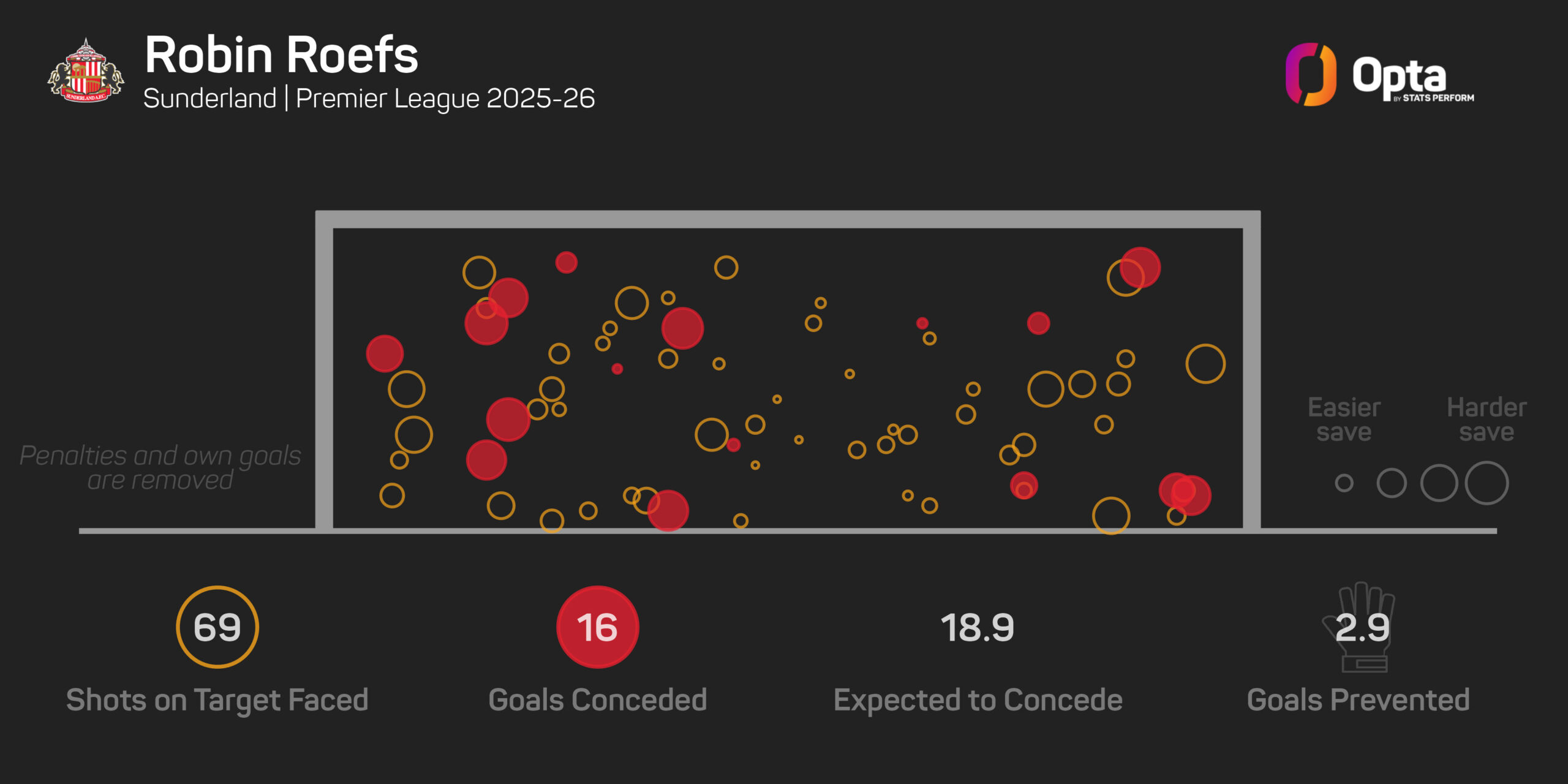Click the orange circle showing 69
Screen dimensions: 1568x784
(x=217, y=627)
